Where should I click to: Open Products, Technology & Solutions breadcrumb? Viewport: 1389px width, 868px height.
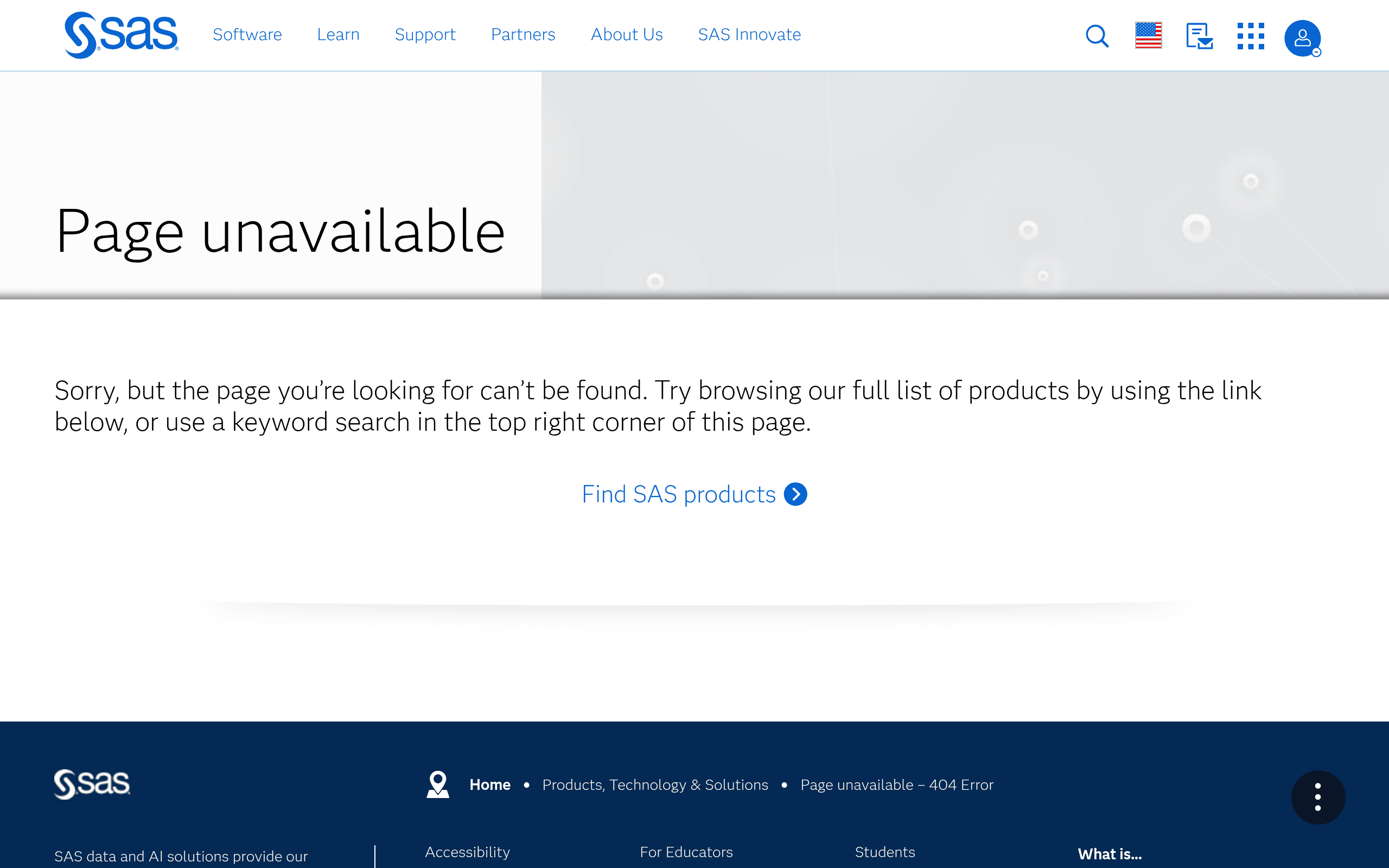point(655,785)
